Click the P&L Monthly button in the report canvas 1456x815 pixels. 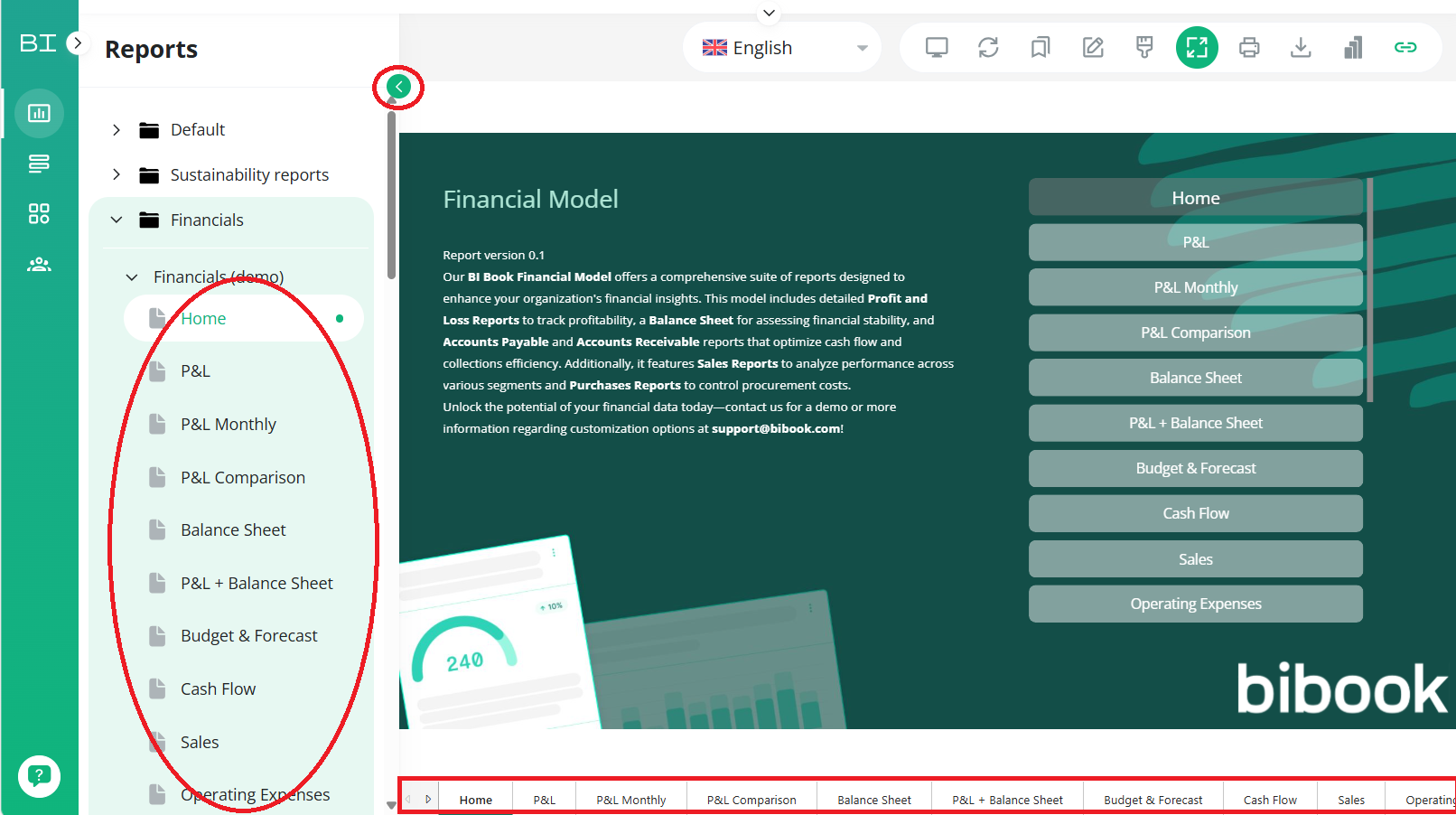click(1196, 287)
